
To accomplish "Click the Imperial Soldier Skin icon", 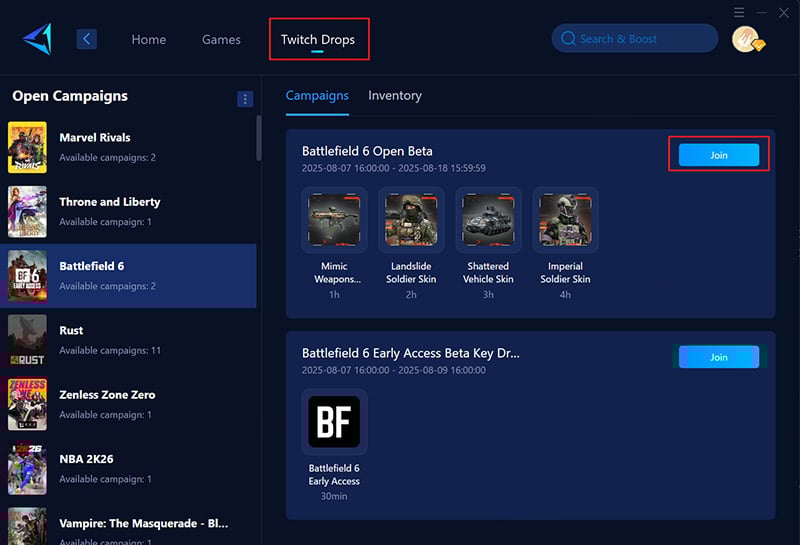I will (x=565, y=220).
